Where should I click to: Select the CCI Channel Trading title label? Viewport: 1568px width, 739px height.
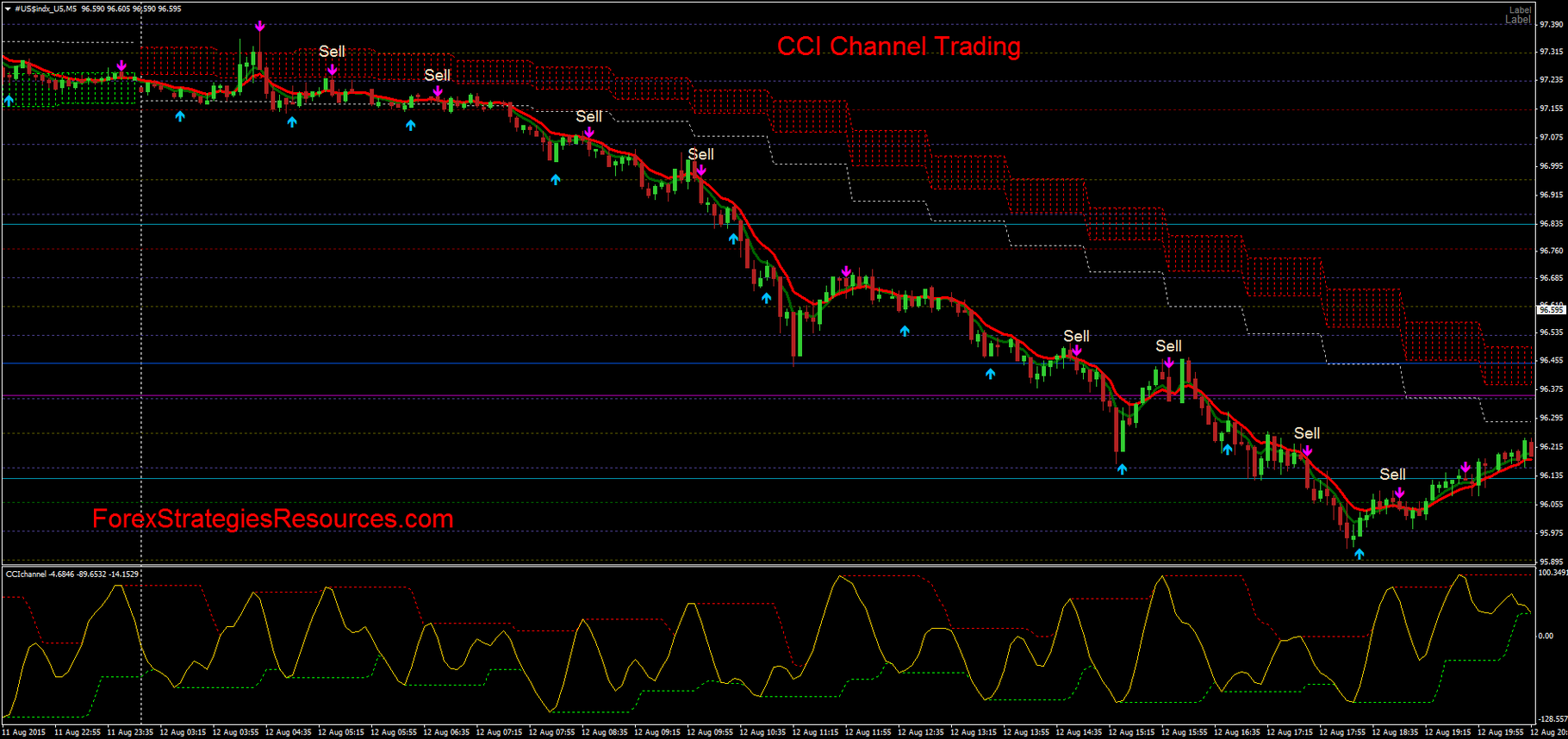899,47
